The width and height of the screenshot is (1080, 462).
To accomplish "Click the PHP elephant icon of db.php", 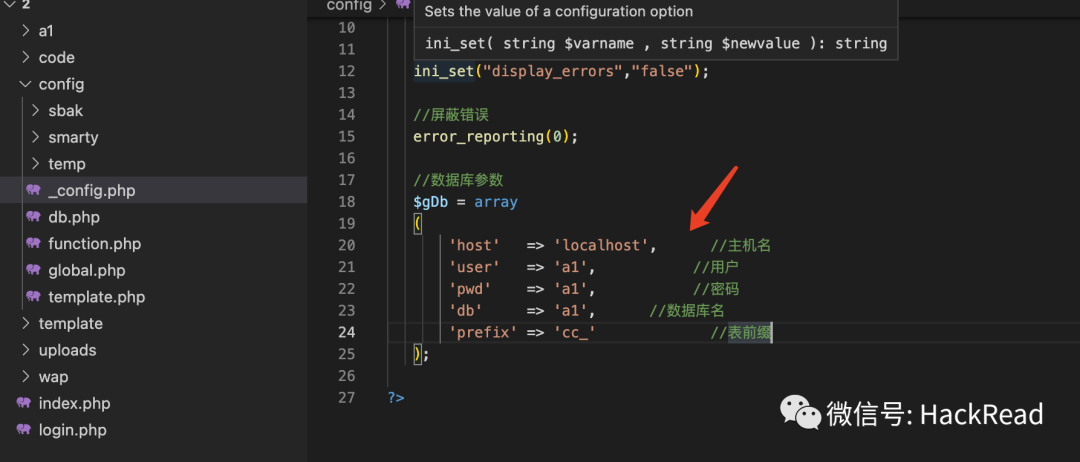I will pos(34,217).
